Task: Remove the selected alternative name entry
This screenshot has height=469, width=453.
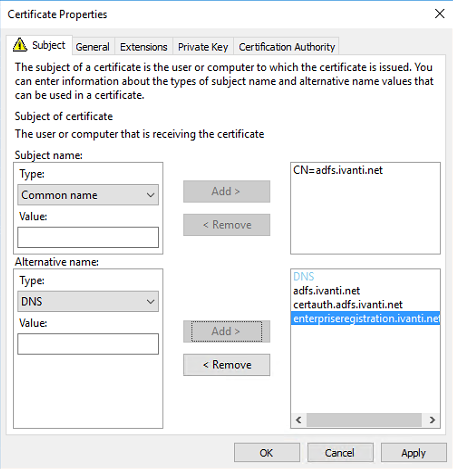Action: pos(227,365)
